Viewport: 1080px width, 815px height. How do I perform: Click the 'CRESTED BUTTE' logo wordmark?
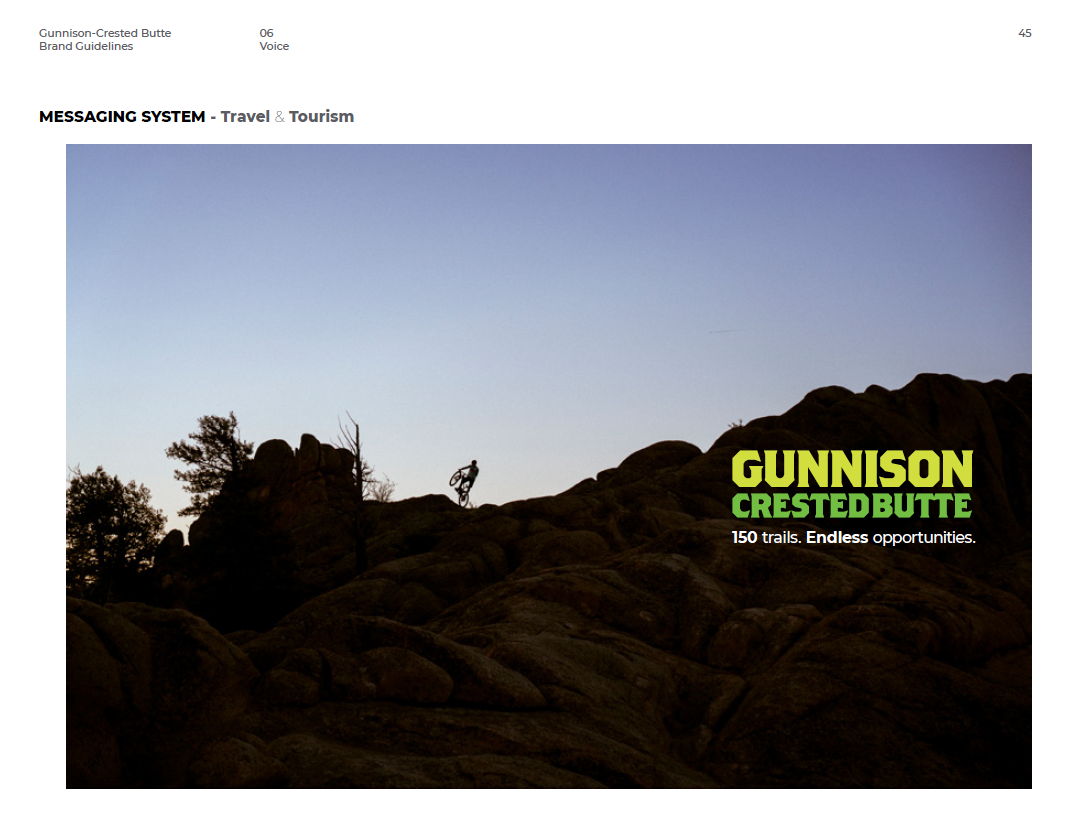tap(851, 506)
